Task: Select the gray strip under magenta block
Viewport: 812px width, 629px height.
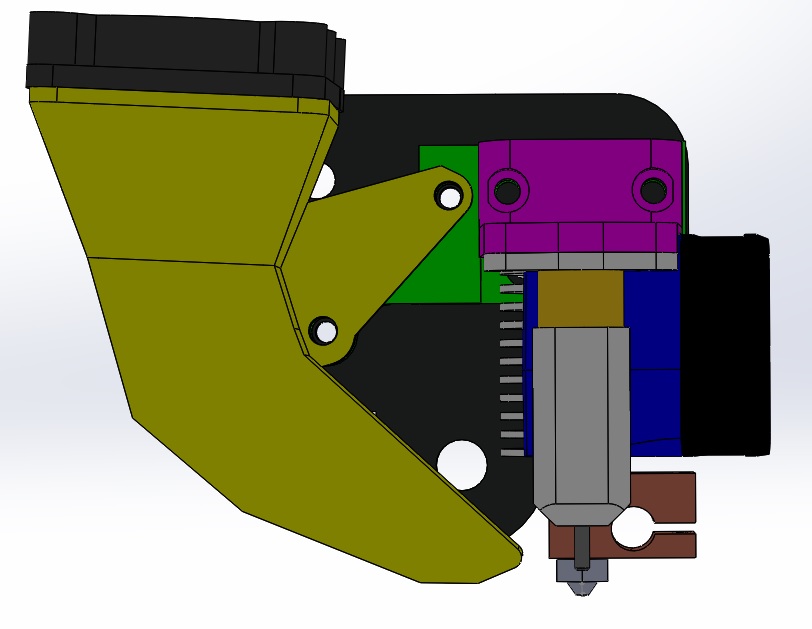Action: [x=580, y=261]
